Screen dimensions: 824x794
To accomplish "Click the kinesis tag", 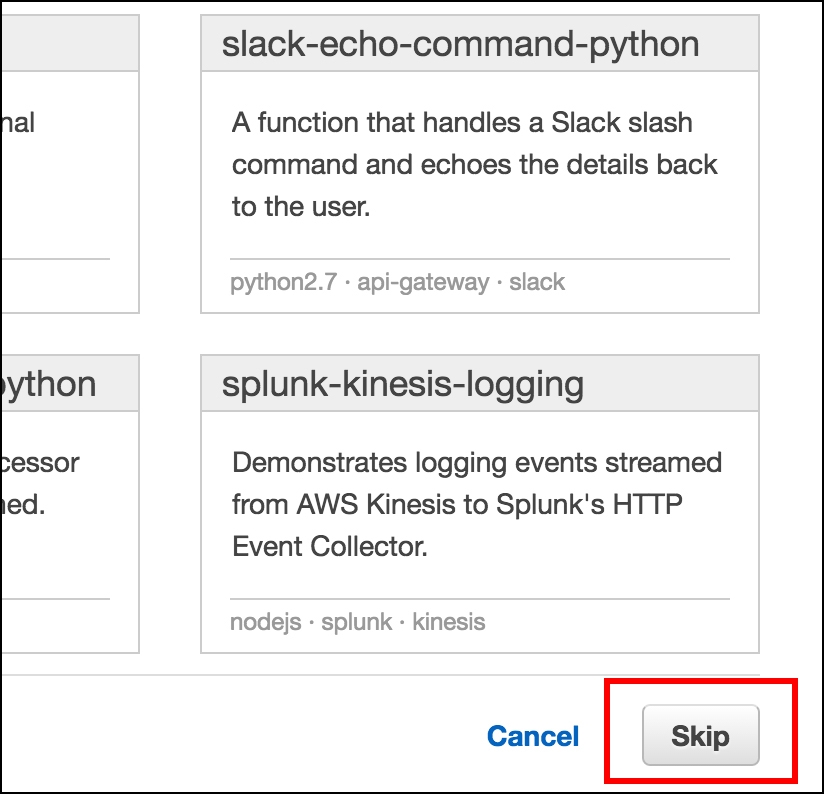I will (448, 622).
